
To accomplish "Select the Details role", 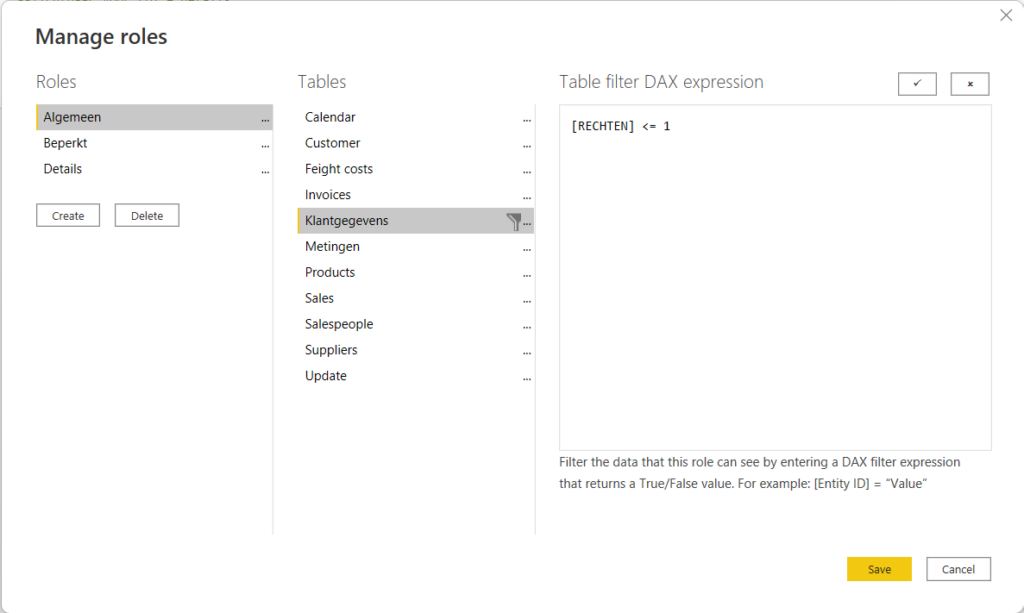I will tap(63, 169).
